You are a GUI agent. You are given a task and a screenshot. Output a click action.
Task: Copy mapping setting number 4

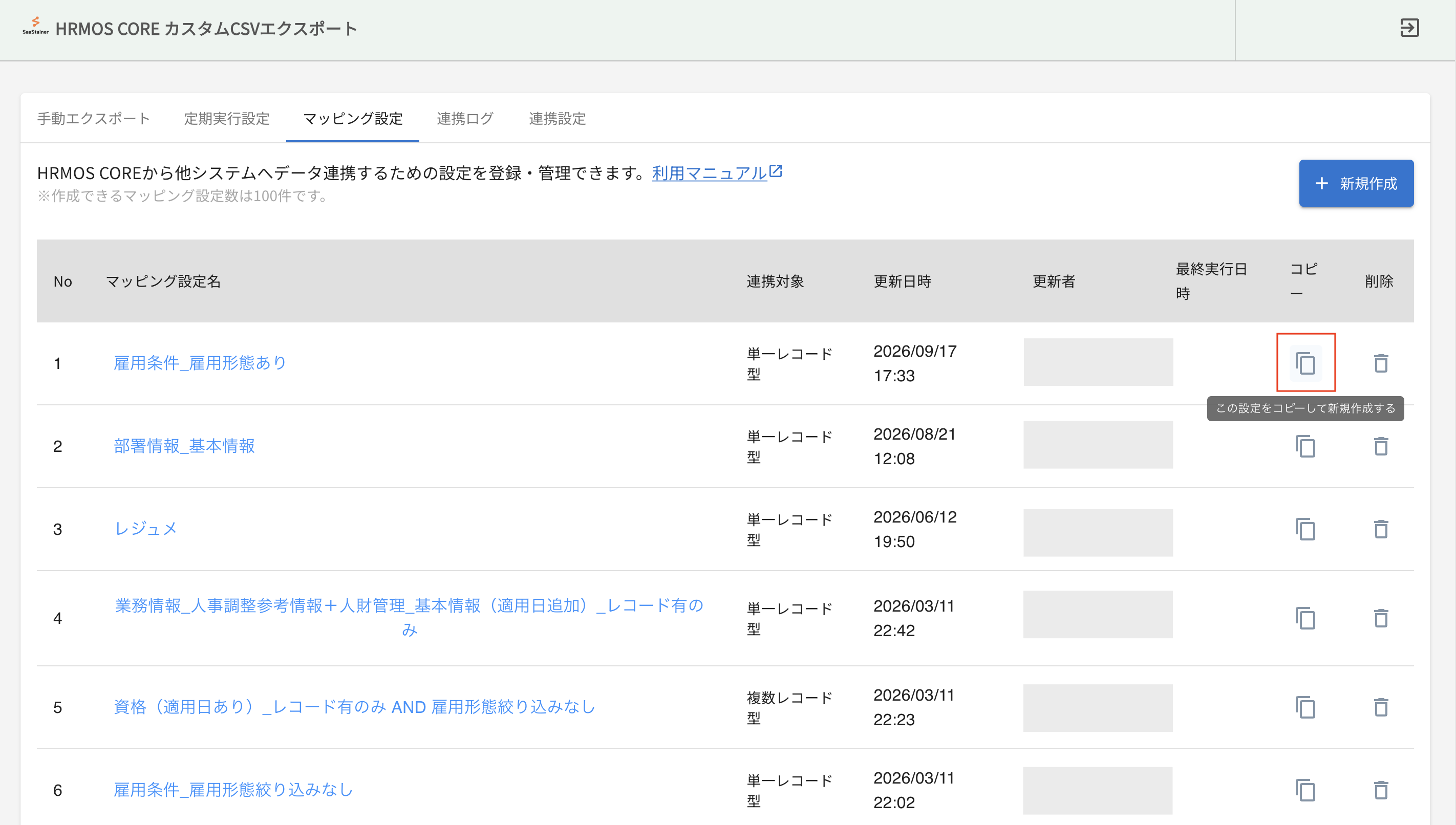(x=1305, y=618)
